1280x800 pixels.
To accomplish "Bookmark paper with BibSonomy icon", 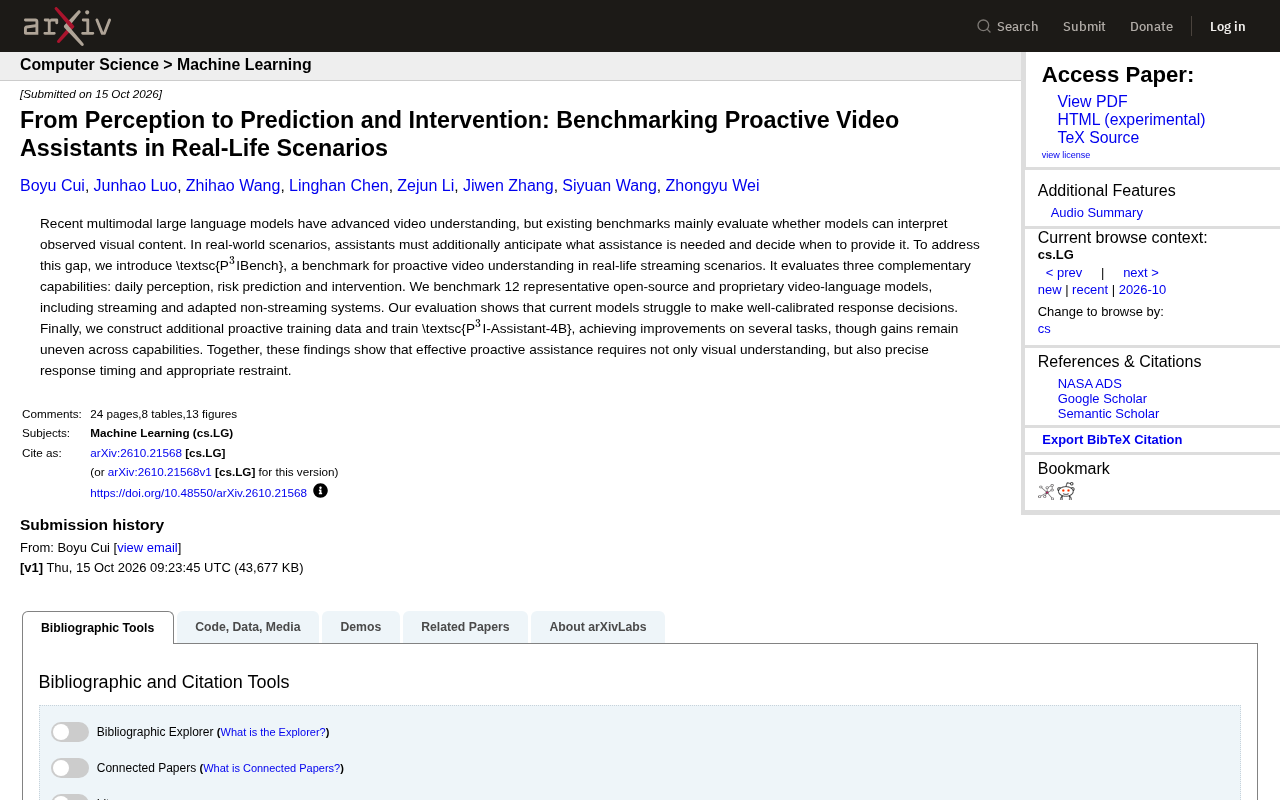I will click(x=1046, y=491).
